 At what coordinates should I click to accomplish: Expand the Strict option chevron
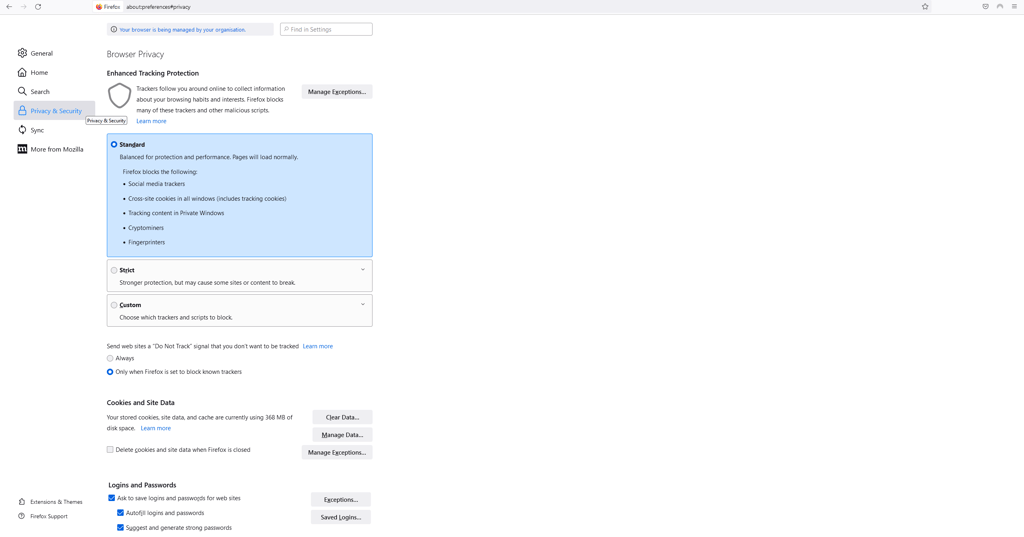[363, 270]
